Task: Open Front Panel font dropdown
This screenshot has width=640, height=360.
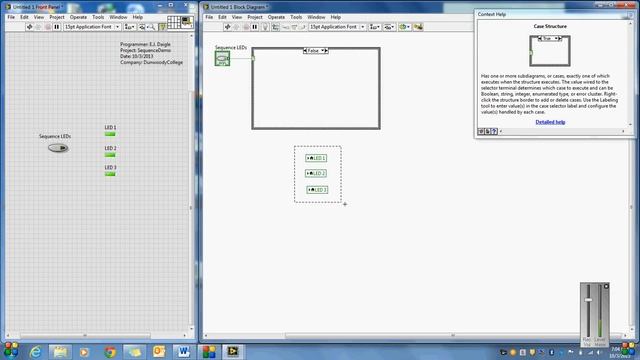Action: (x=91, y=27)
